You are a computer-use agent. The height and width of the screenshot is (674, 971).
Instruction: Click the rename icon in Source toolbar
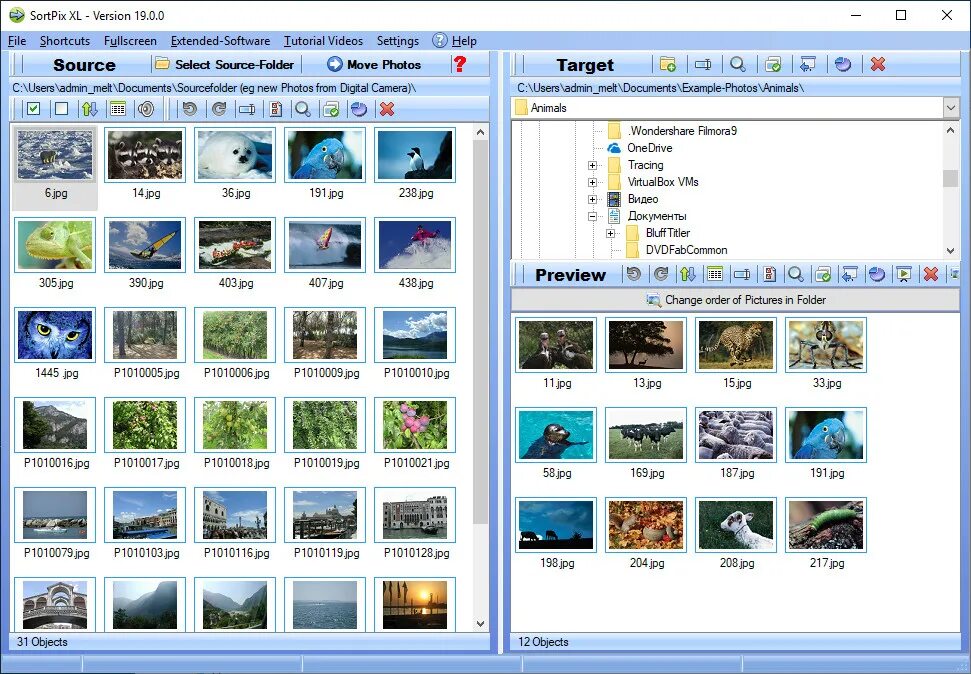[x=247, y=109]
